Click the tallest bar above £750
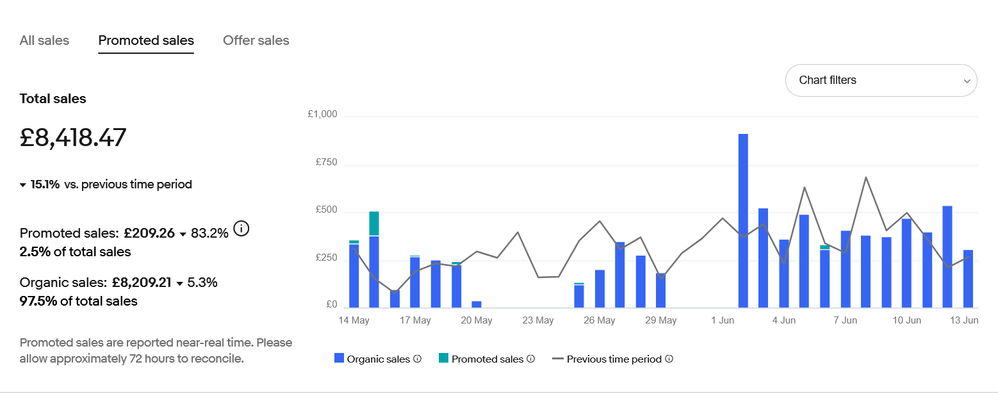The width and height of the screenshot is (998, 394). 743,221
